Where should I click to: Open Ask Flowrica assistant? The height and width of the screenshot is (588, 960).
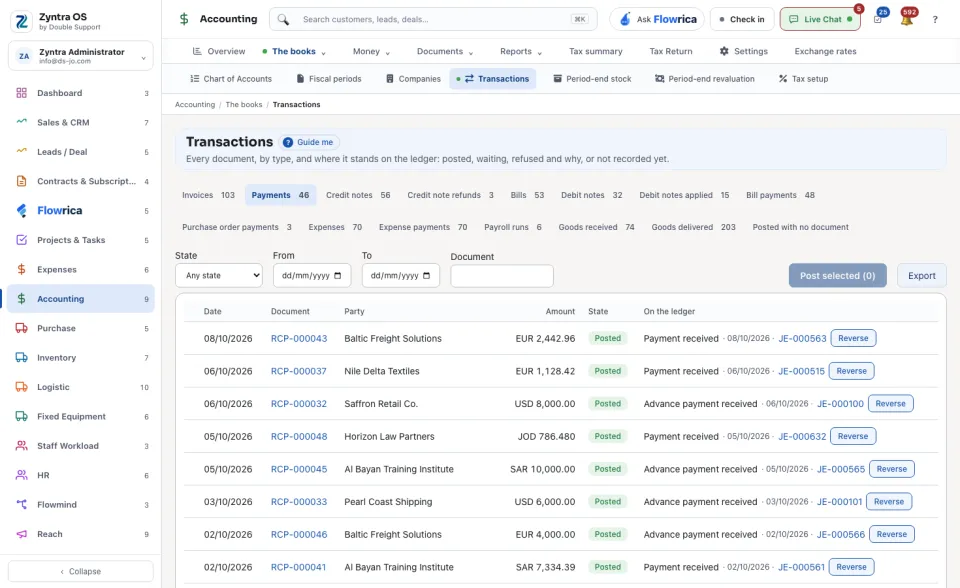[x=657, y=20]
